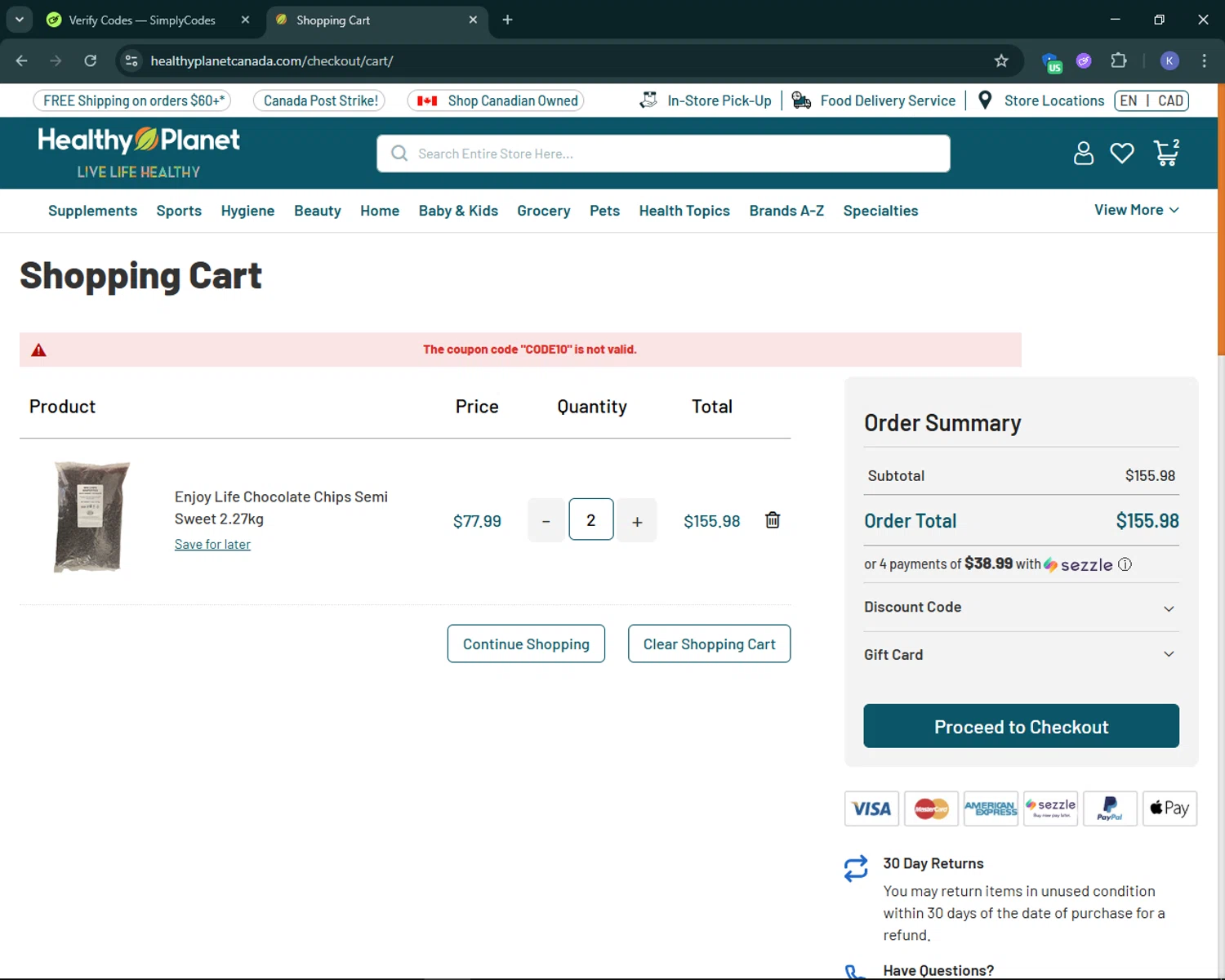Click the Visa payment icon
This screenshot has height=980, width=1225.
coord(871,808)
